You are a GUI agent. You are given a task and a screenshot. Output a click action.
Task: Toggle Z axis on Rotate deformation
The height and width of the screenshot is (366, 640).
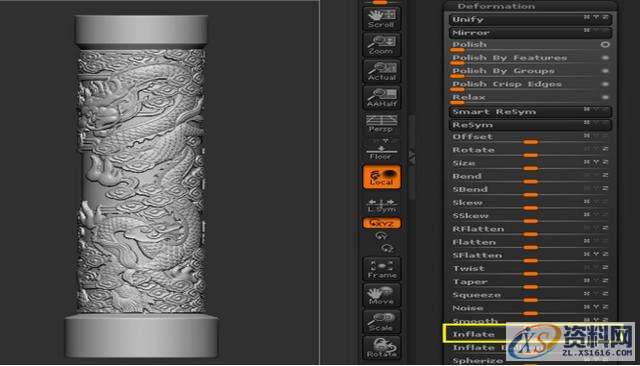click(605, 149)
